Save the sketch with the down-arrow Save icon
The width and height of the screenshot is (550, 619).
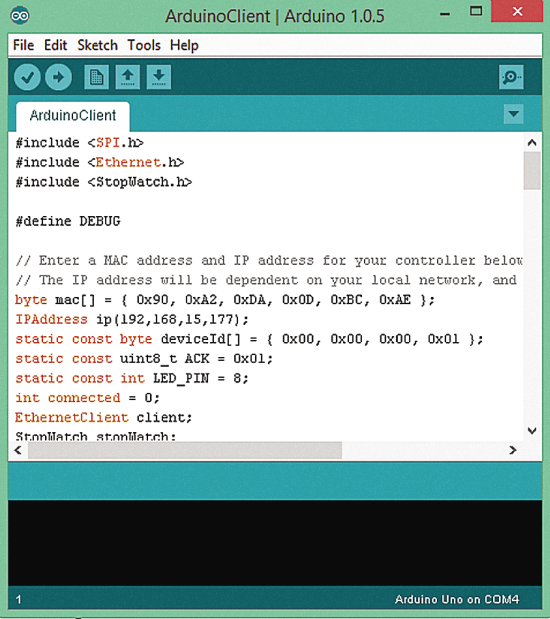pos(159,77)
